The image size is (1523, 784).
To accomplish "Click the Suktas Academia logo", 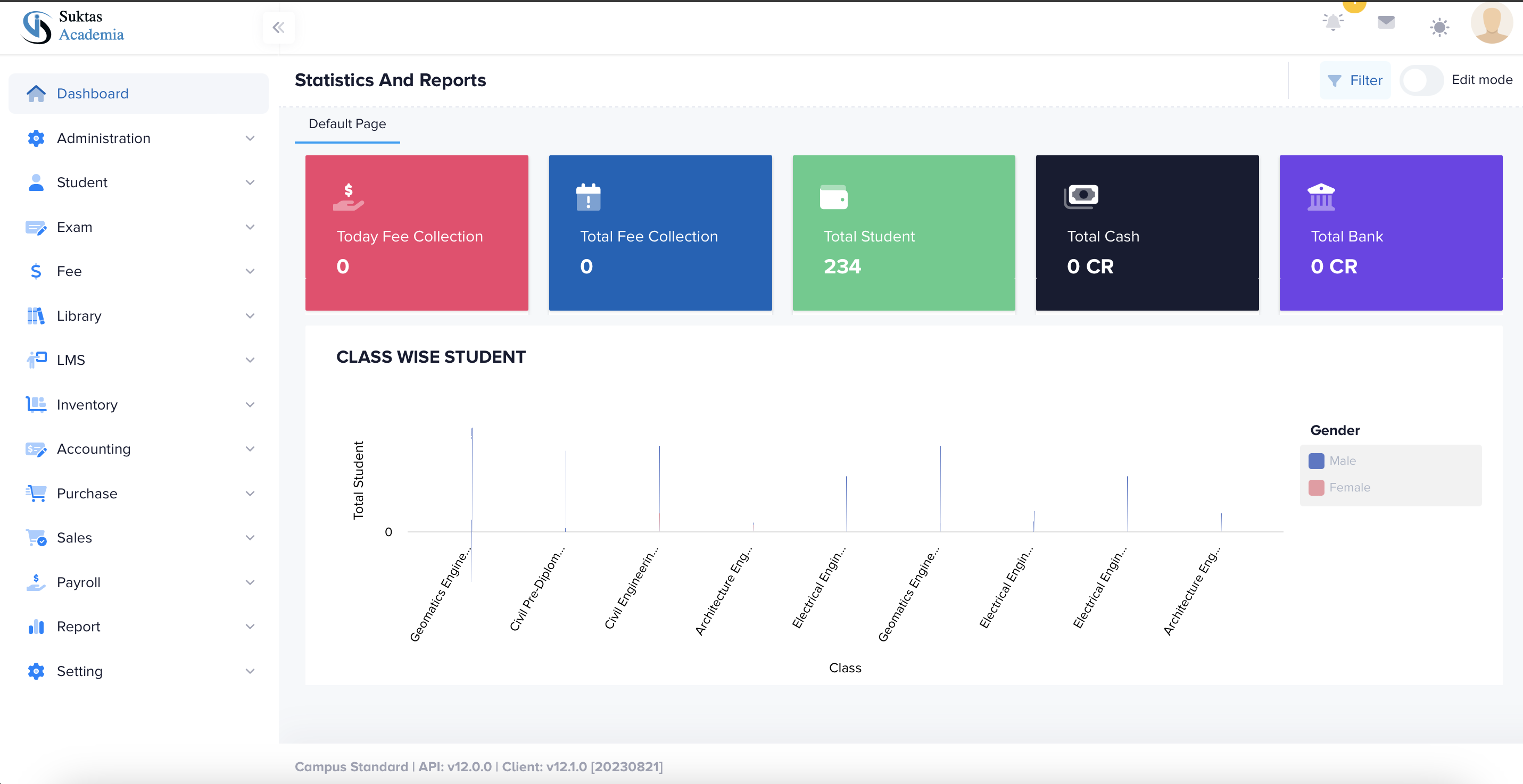I will coord(72,27).
